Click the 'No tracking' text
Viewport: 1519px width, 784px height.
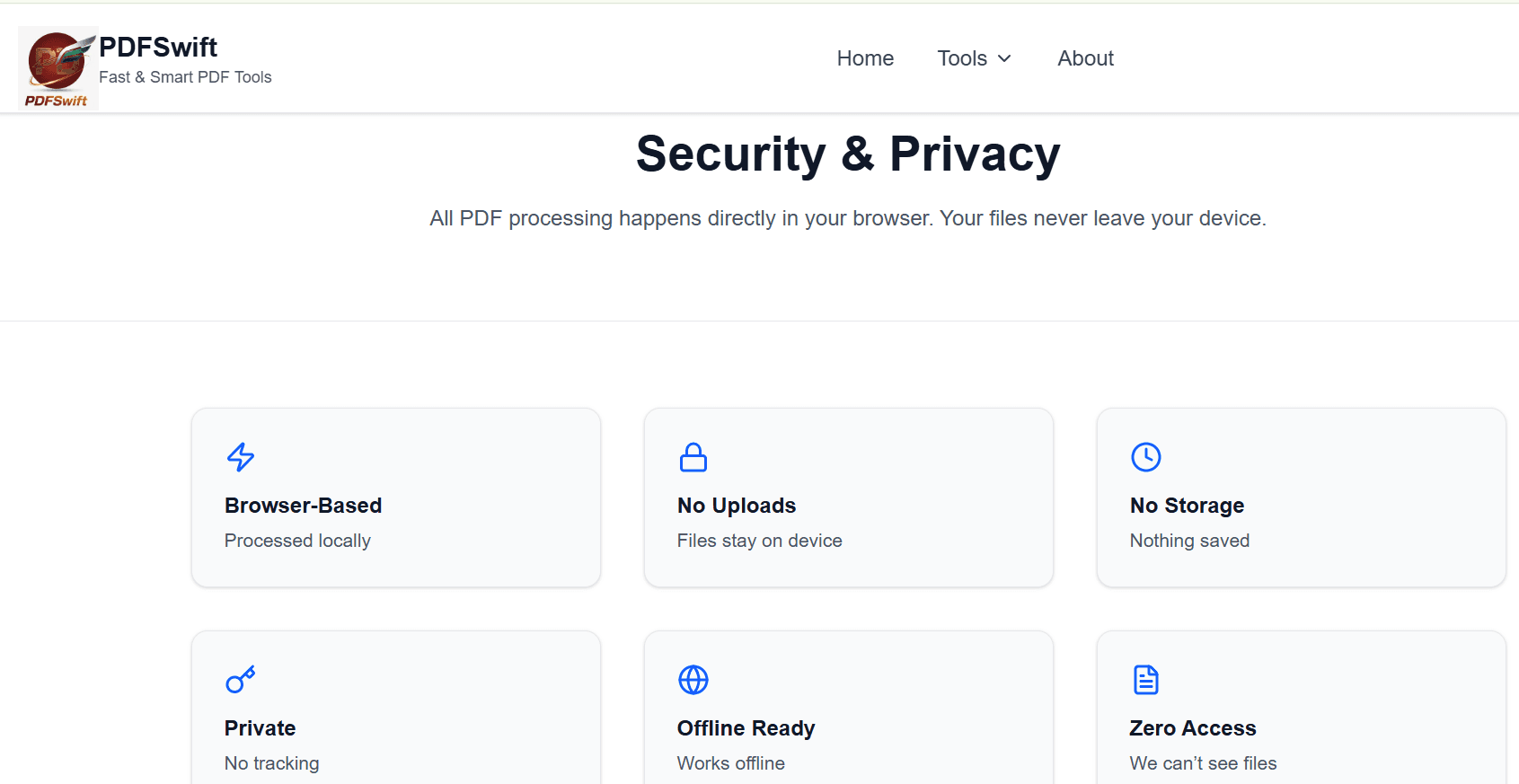tap(272, 763)
